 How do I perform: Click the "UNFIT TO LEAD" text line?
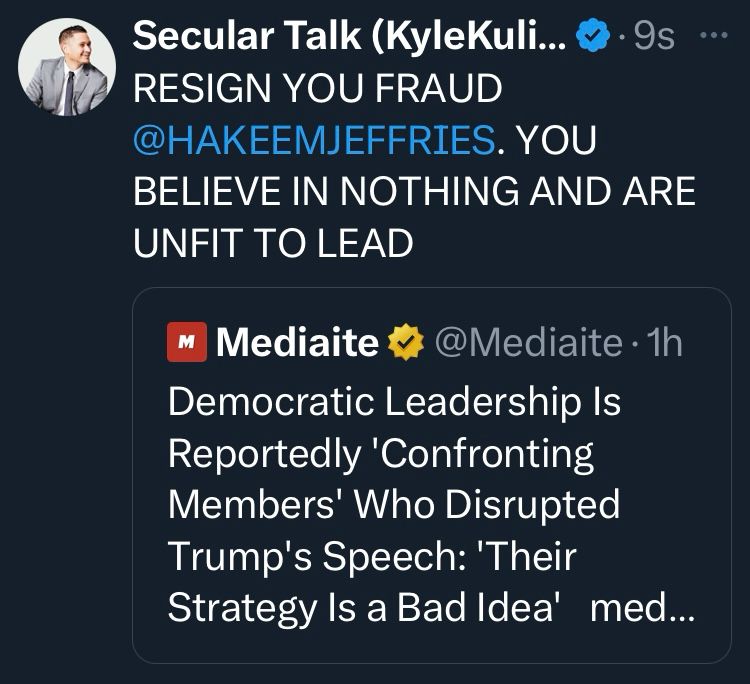(273, 244)
